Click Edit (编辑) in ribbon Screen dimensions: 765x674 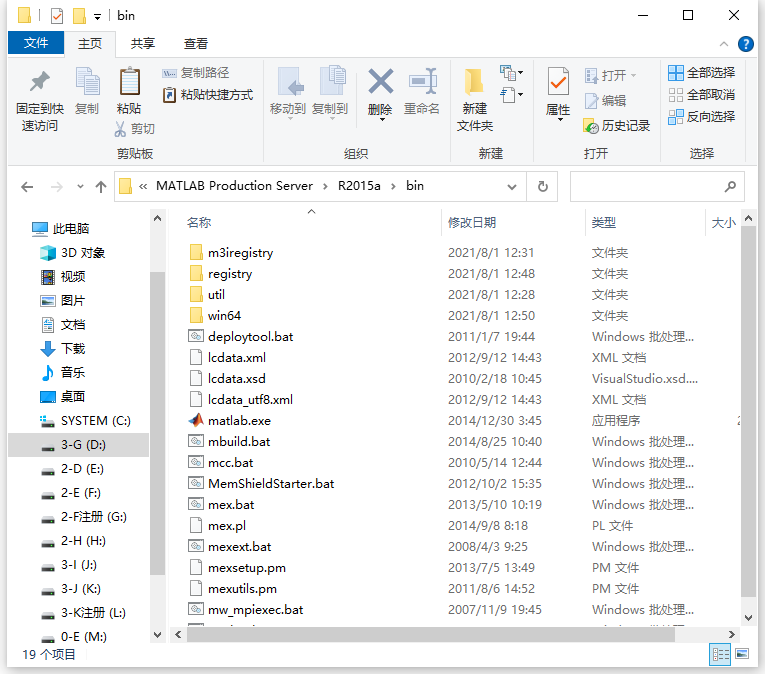click(605, 101)
